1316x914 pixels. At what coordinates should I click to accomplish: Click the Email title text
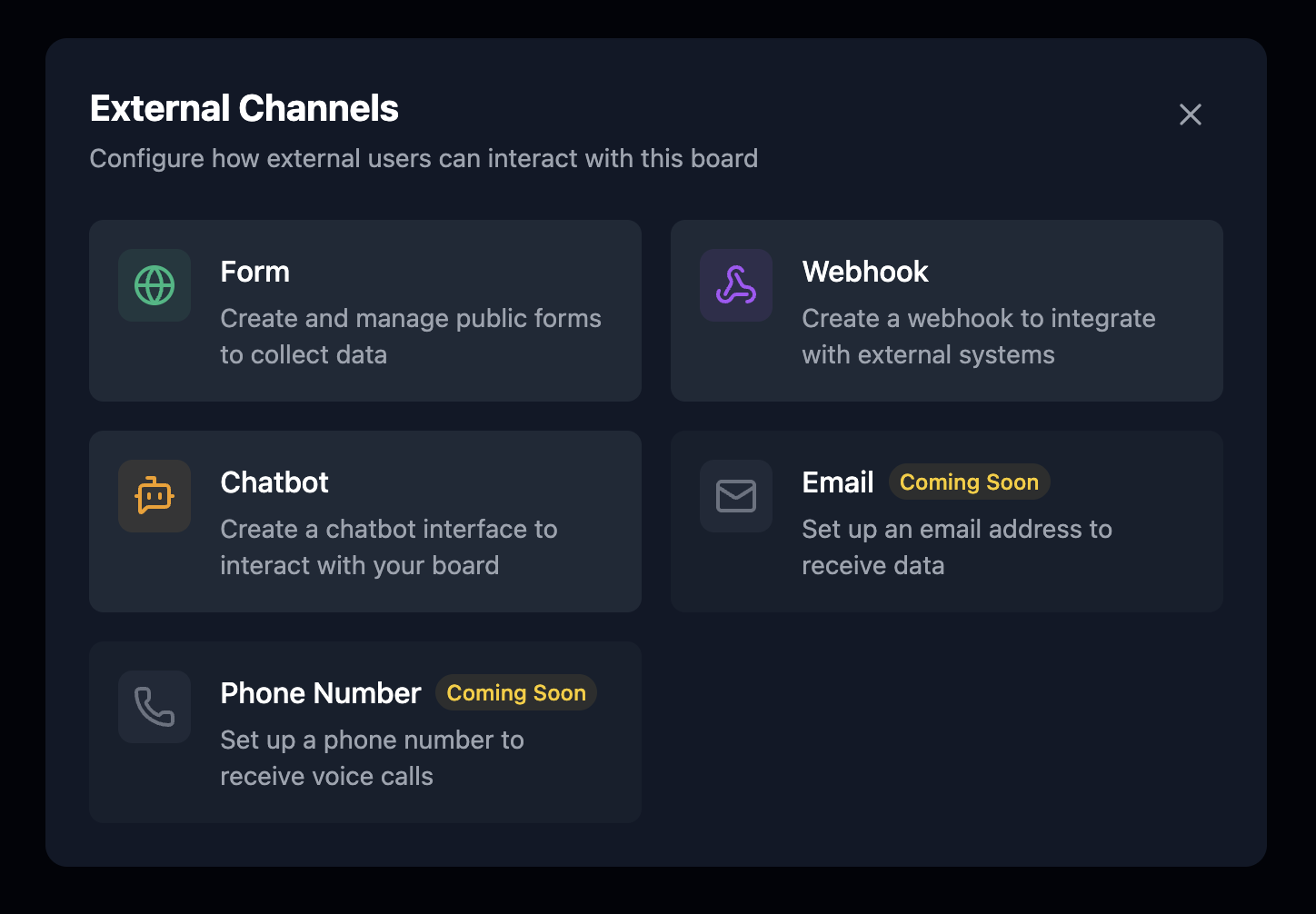click(838, 482)
